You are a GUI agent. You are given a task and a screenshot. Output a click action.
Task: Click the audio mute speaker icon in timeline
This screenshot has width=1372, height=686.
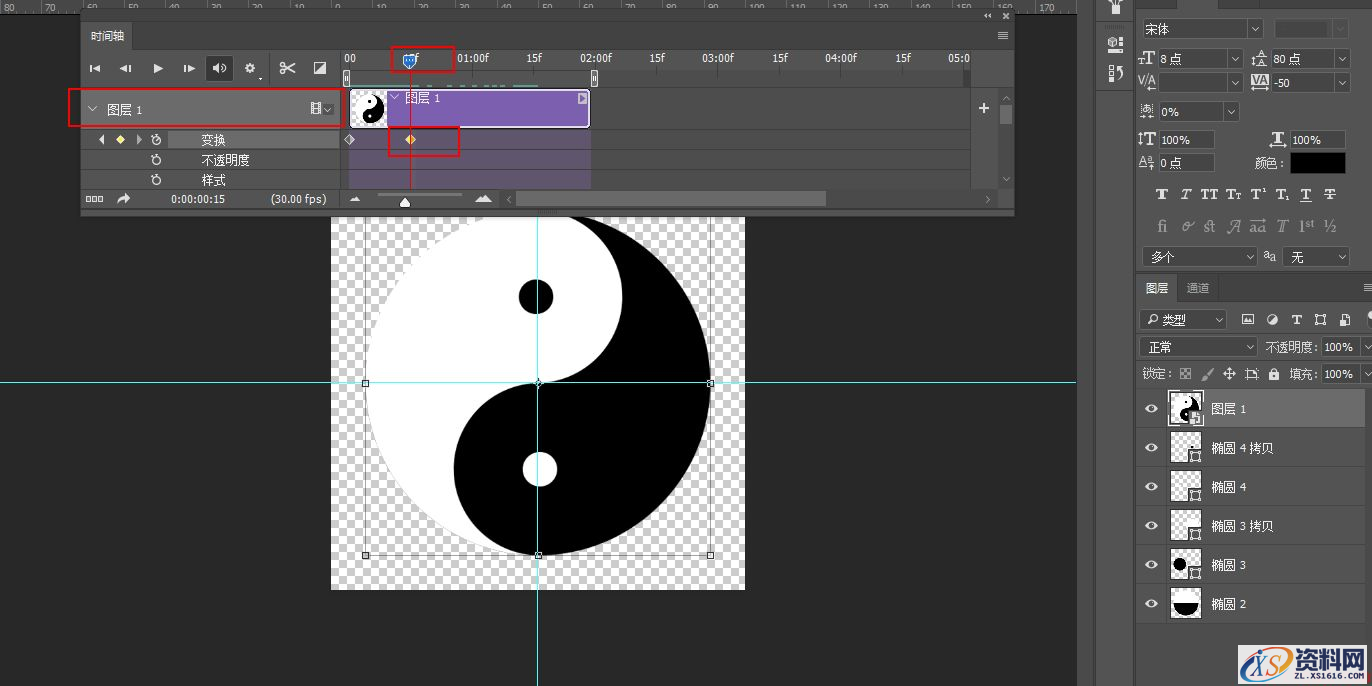(x=219, y=67)
